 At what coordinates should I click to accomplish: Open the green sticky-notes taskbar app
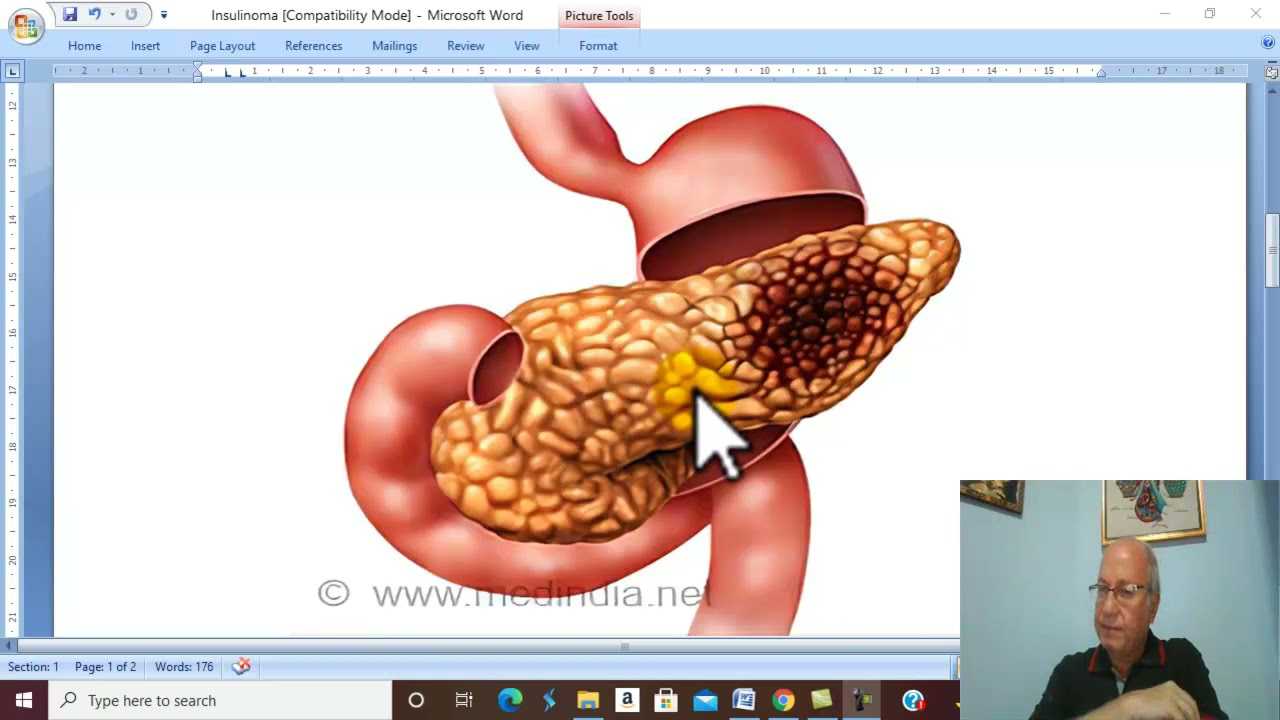click(822, 700)
